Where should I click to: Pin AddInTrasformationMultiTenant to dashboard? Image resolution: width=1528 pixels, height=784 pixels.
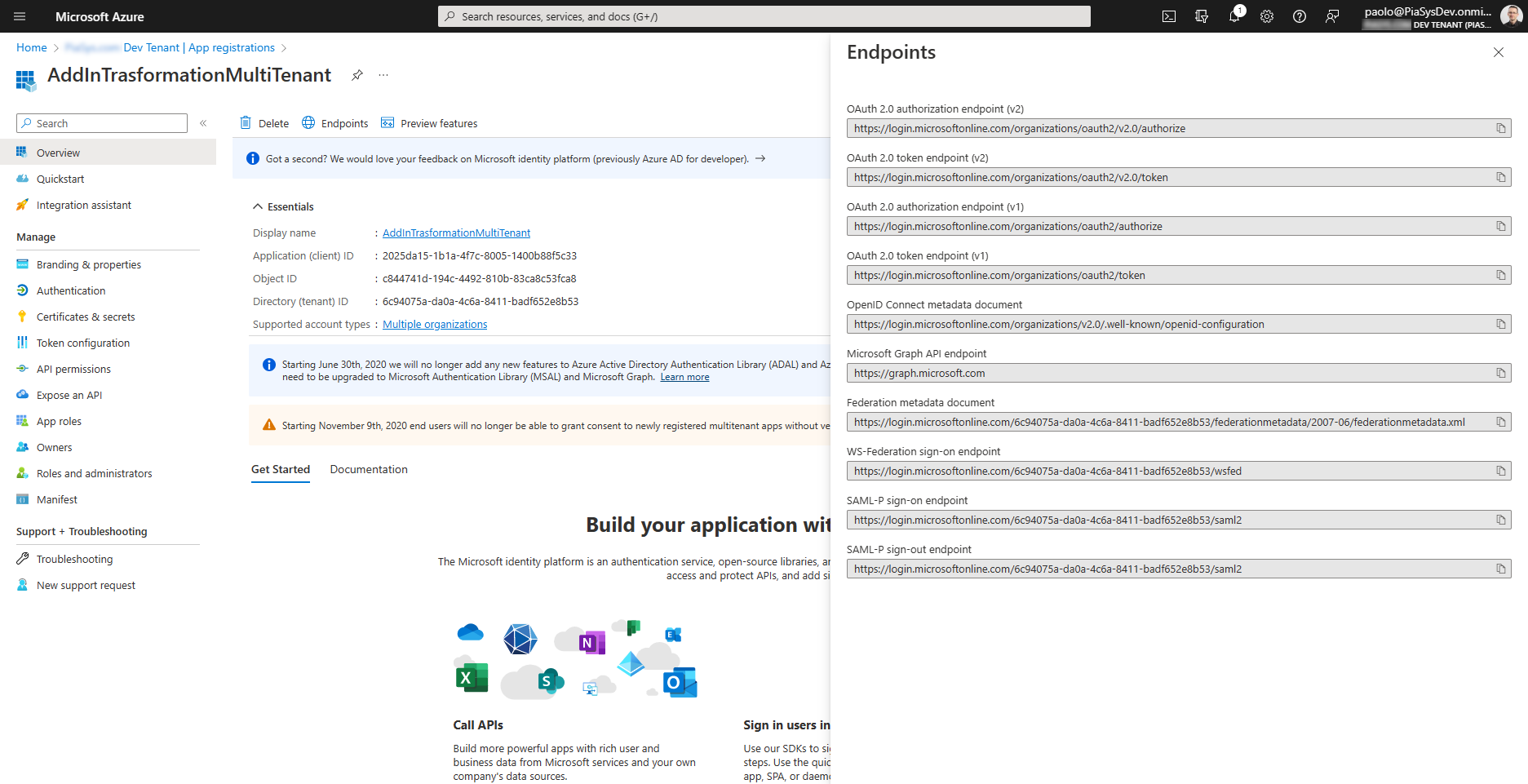coord(357,75)
